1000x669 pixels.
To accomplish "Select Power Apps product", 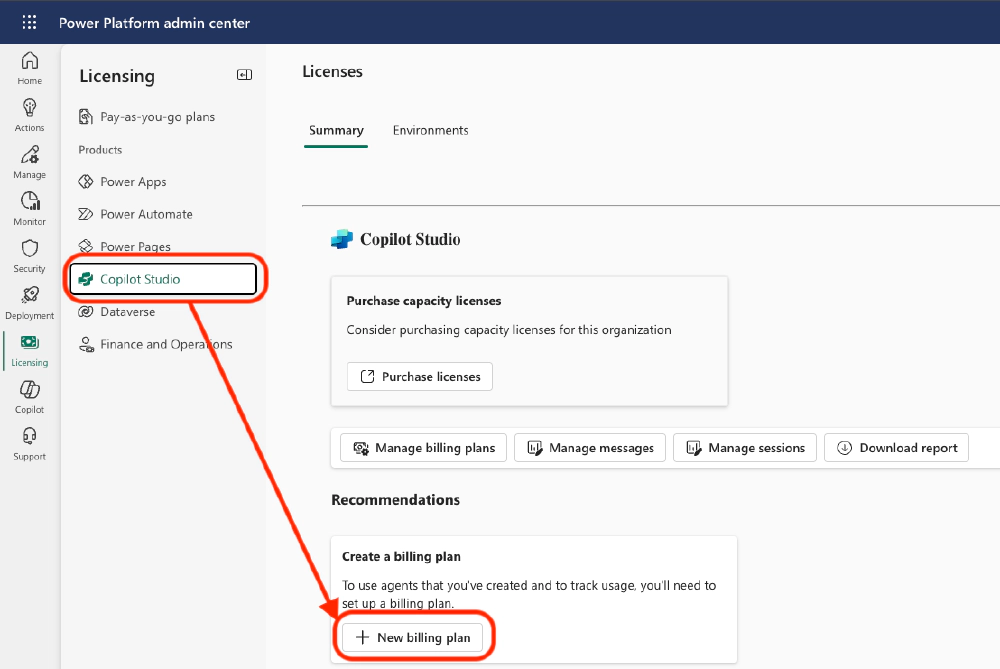I will click(122, 182).
